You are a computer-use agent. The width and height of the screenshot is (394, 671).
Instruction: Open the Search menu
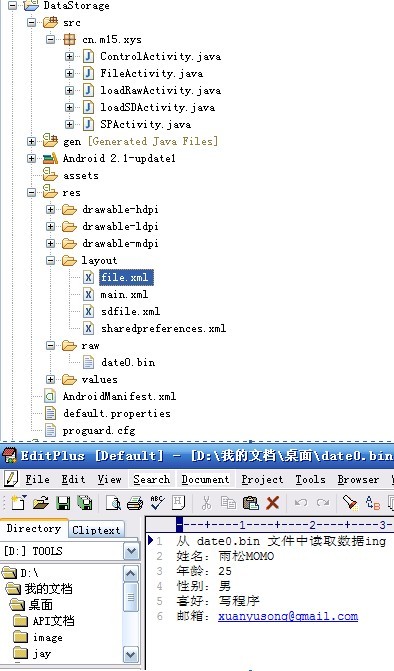151,479
